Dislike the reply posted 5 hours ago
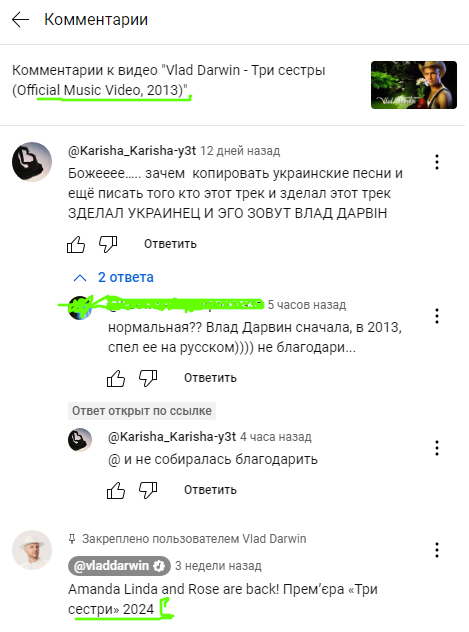Image resolution: width=469 pixels, height=632 pixels. point(148,378)
